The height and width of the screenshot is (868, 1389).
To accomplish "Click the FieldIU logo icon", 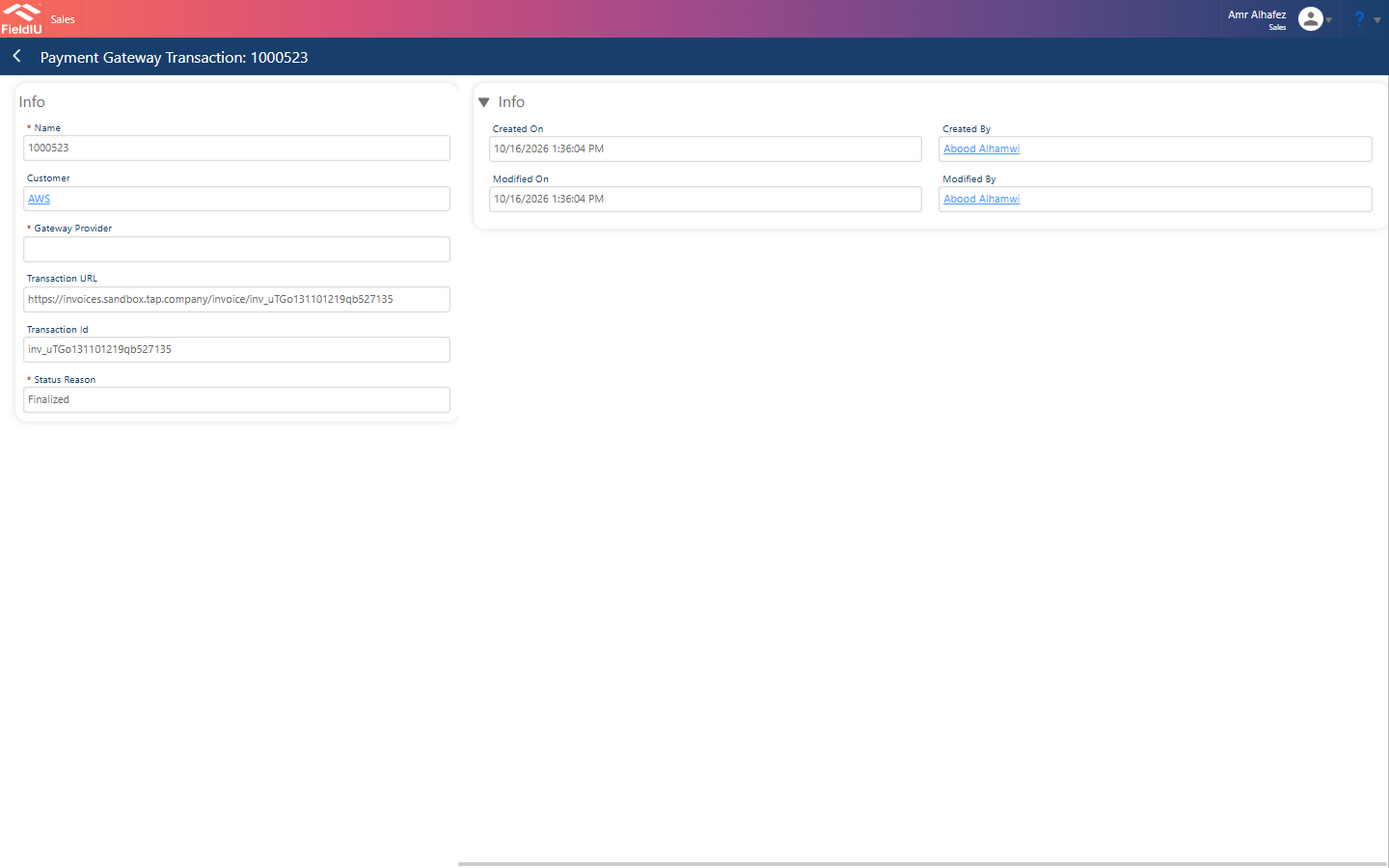I will [x=21, y=18].
